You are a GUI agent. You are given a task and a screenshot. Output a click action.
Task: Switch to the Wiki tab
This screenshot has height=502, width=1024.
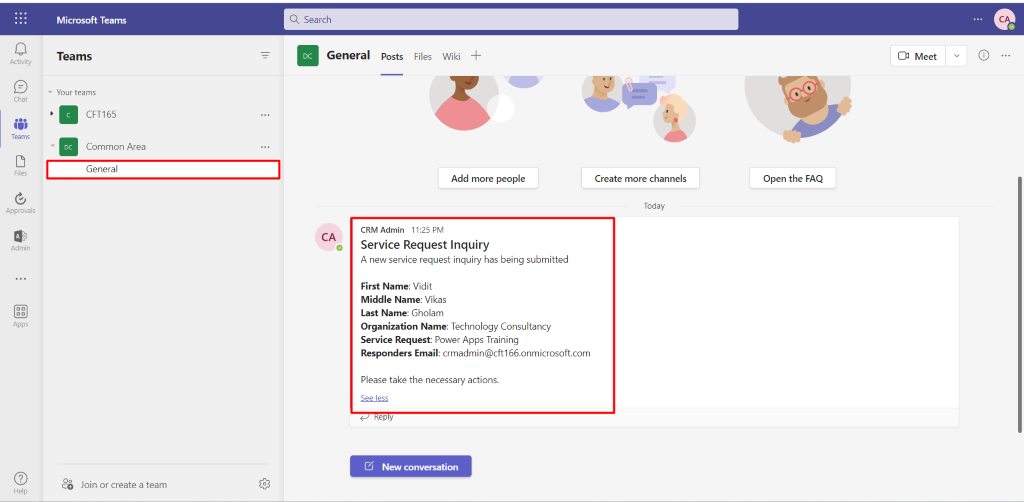pyautogui.click(x=451, y=57)
